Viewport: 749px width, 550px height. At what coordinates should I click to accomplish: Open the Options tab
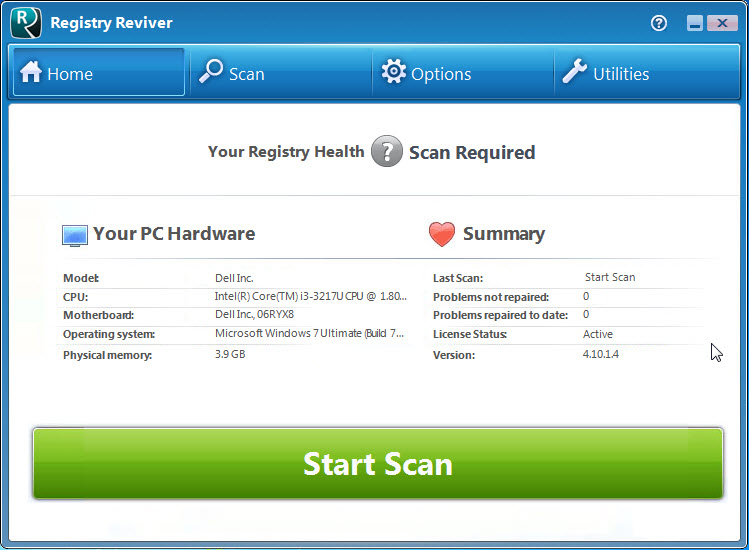463,72
